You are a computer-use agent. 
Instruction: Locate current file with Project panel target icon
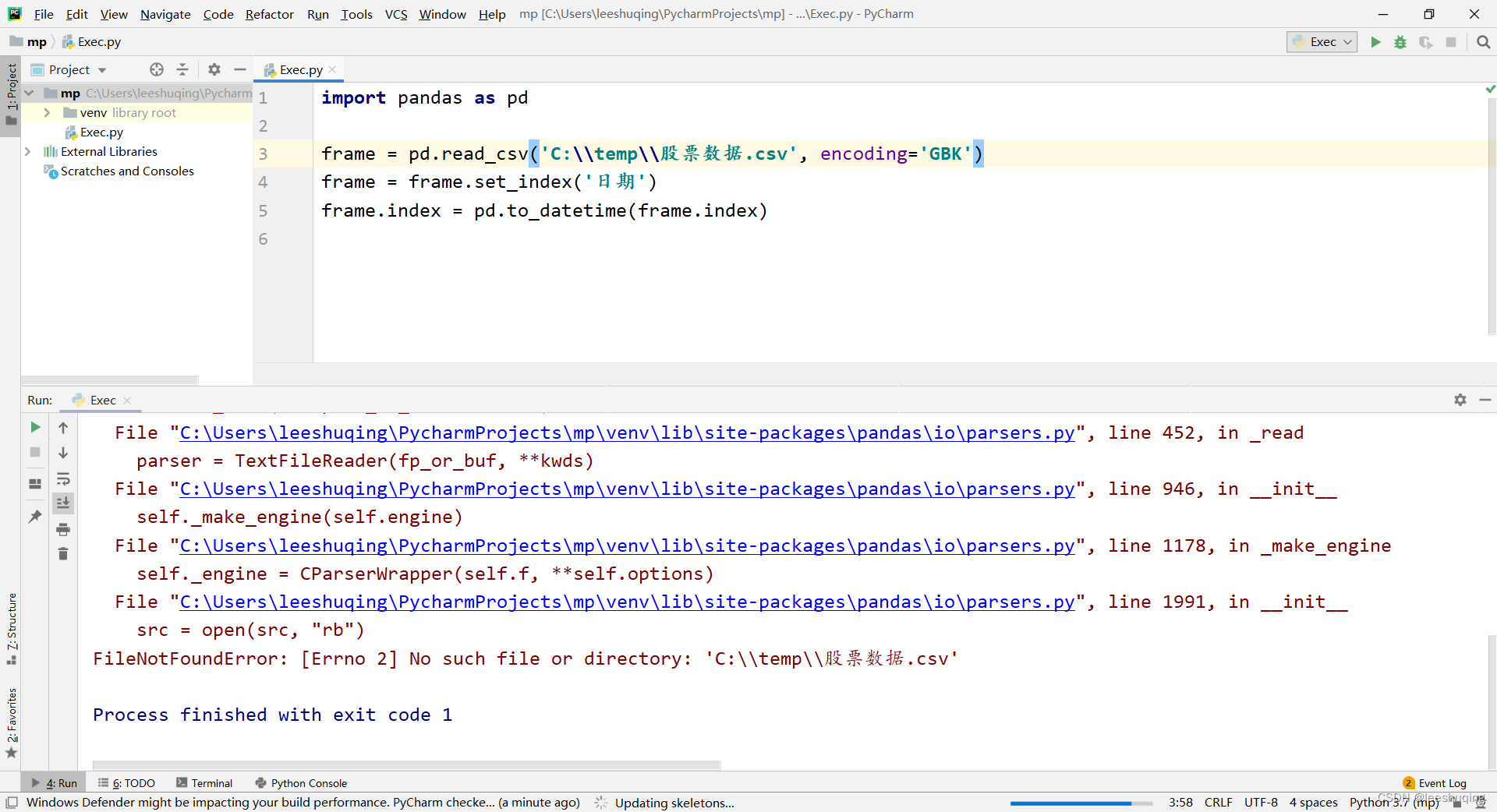pos(157,69)
